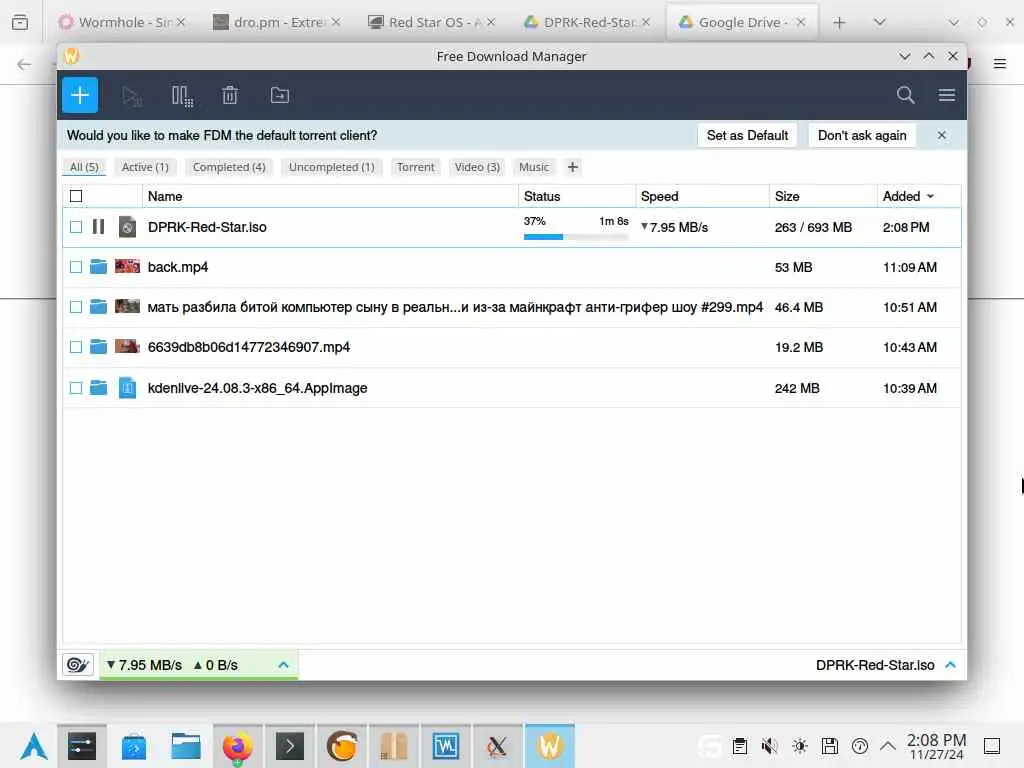Click the back.mp4 video thumbnail
1024x768 pixels.
(127, 266)
